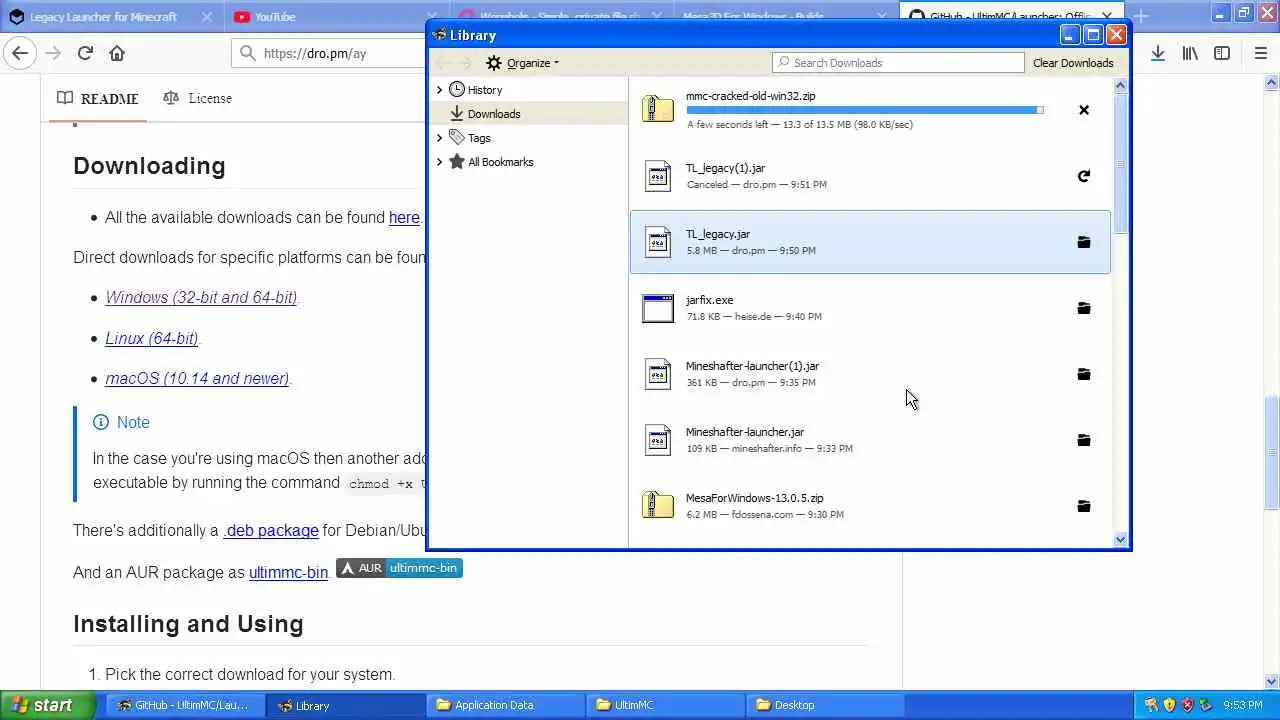Click the security shield tray icon
1280x720 pixels.
pyautogui.click(x=1169, y=705)
